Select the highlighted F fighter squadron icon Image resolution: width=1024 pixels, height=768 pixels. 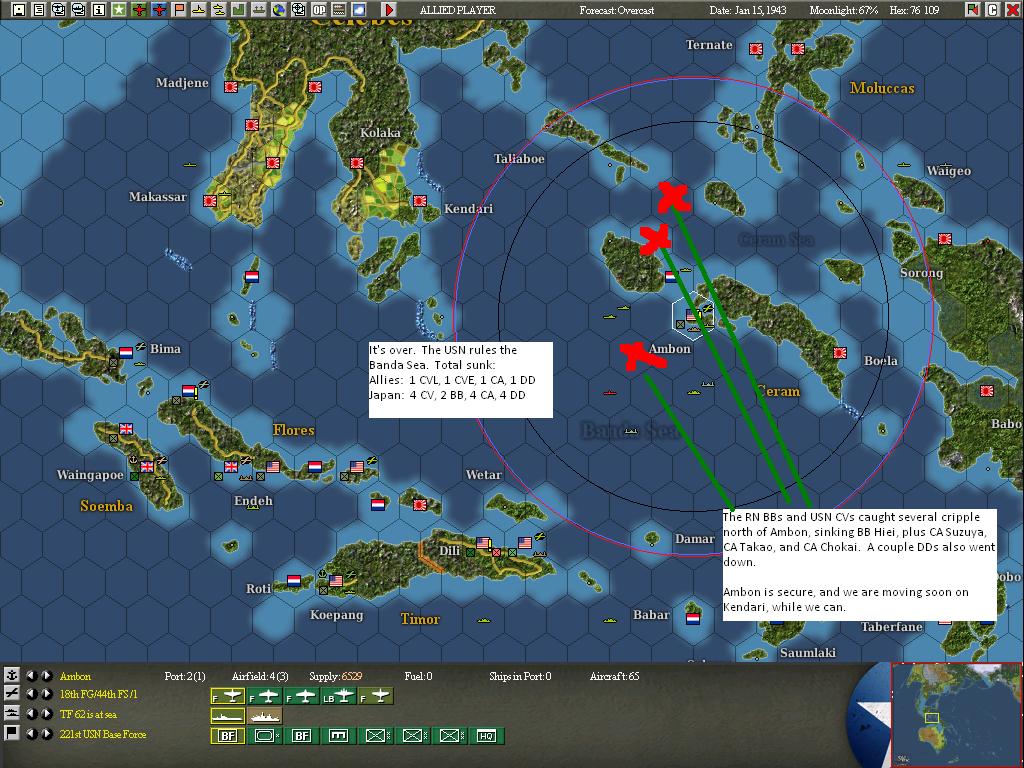pyautogui.click(x=228, y=697)
